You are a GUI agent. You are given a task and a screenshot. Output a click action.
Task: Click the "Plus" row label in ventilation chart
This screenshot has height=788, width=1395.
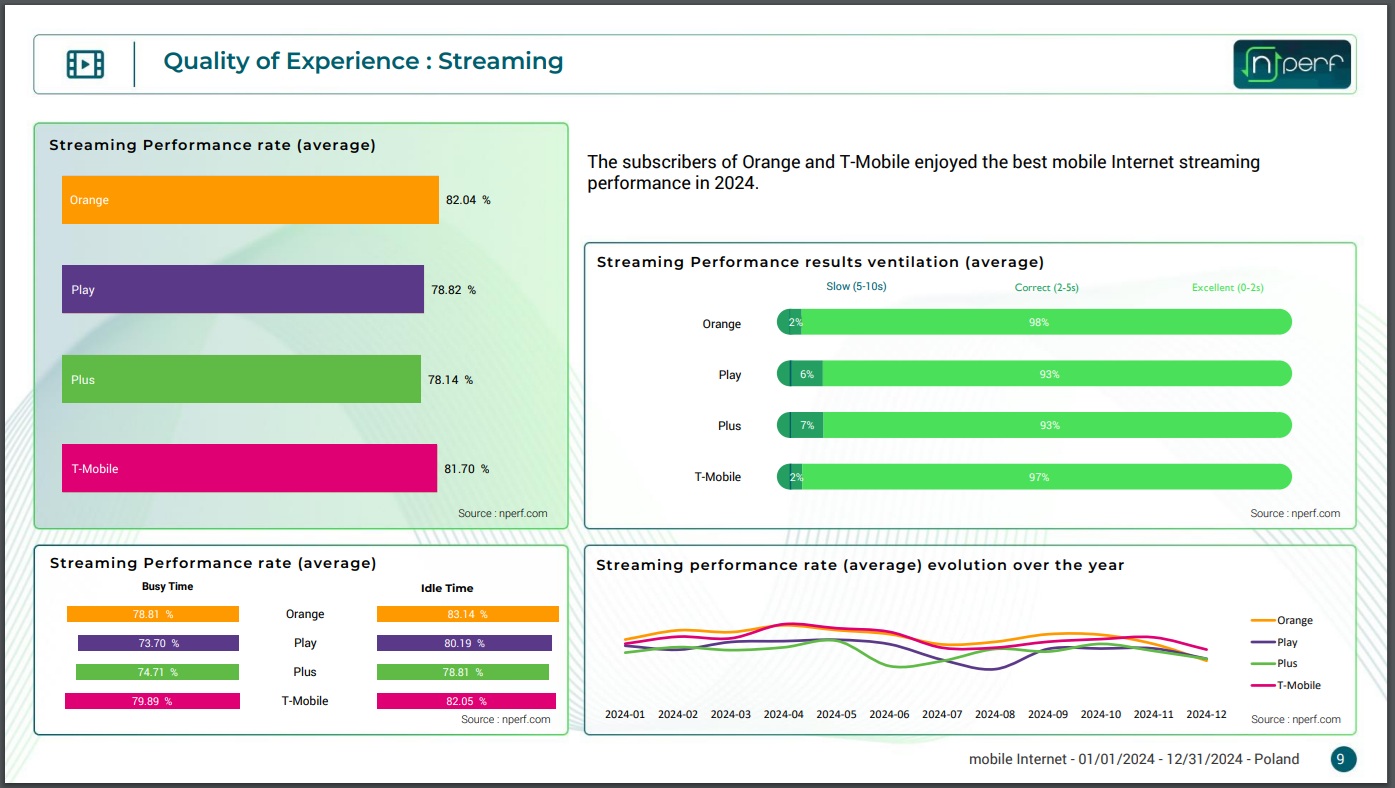pyautogui.click(x=730, y=426)
